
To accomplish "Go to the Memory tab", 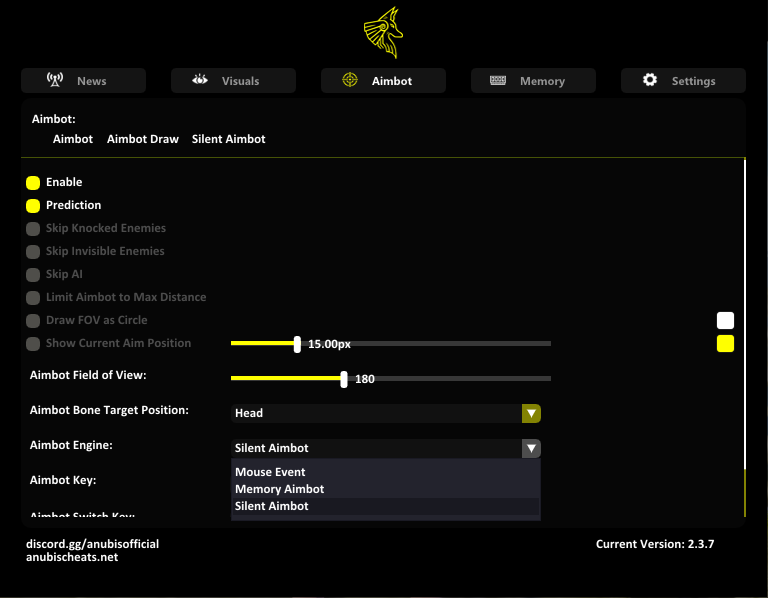I will pos(533,80).
